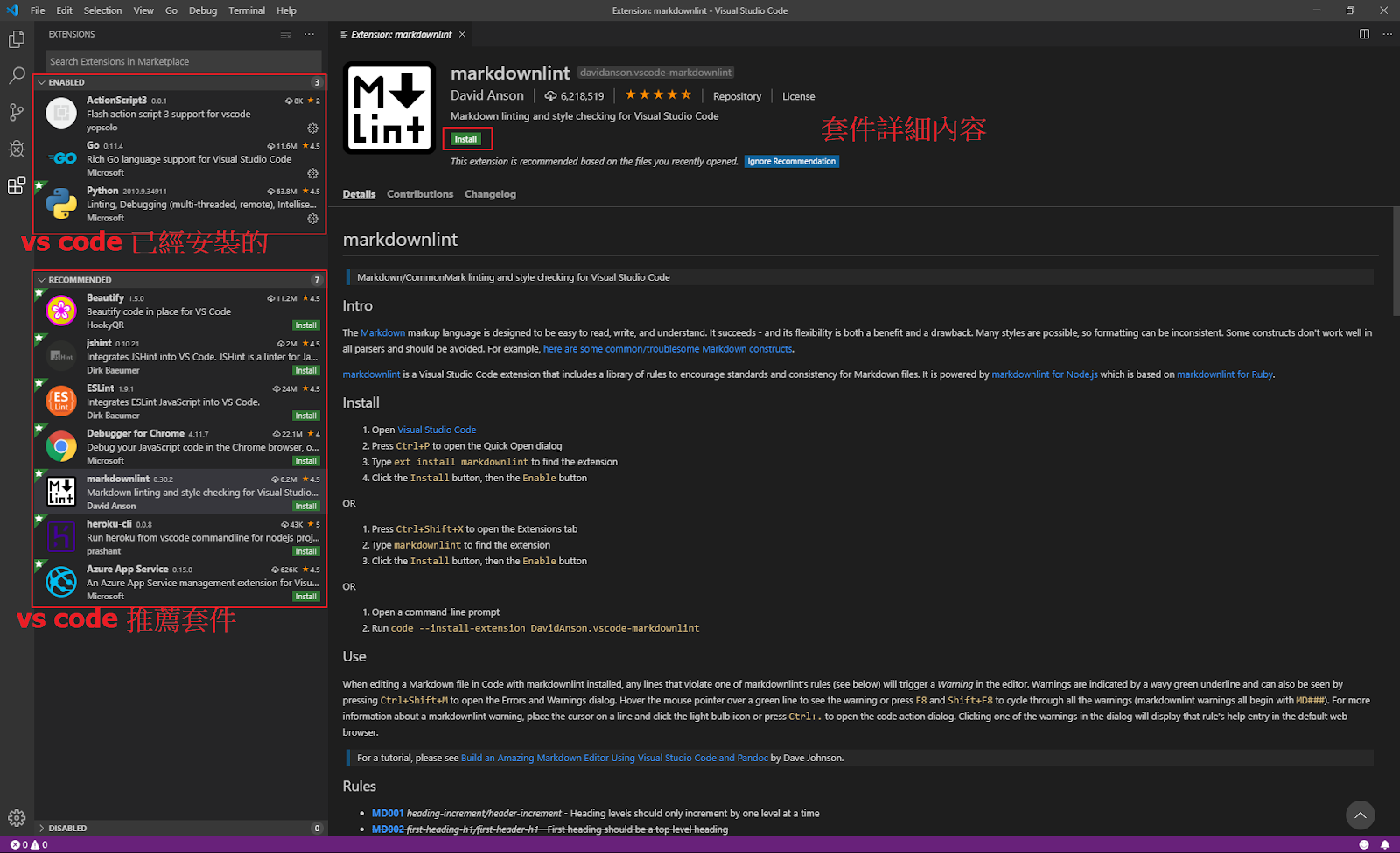
Task: Open the Explorer view in the activity bar
Action: [x=17, y=39]
